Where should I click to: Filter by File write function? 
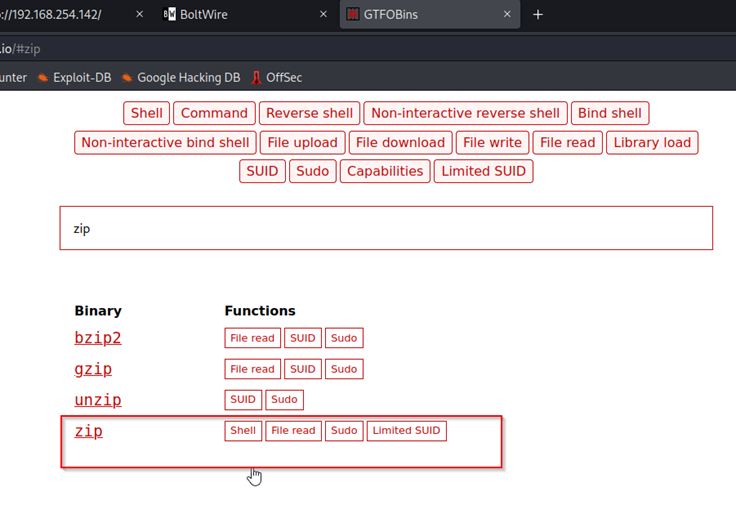tap(492, 142)
